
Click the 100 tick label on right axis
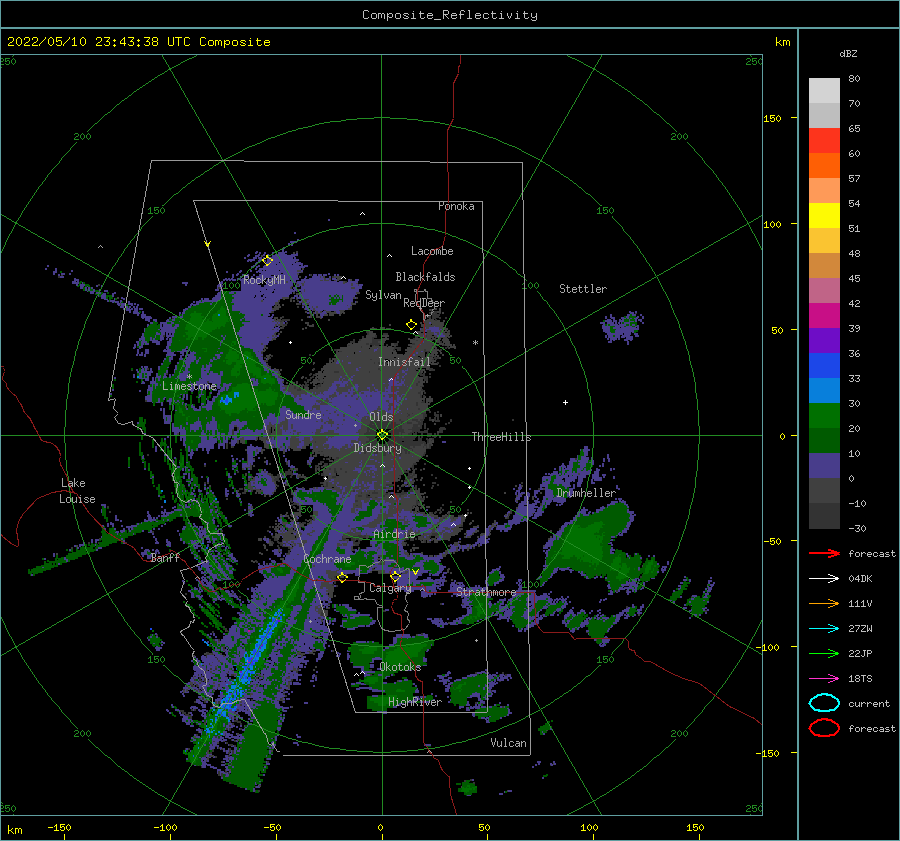pyautogui.click(x=773, y=224)
